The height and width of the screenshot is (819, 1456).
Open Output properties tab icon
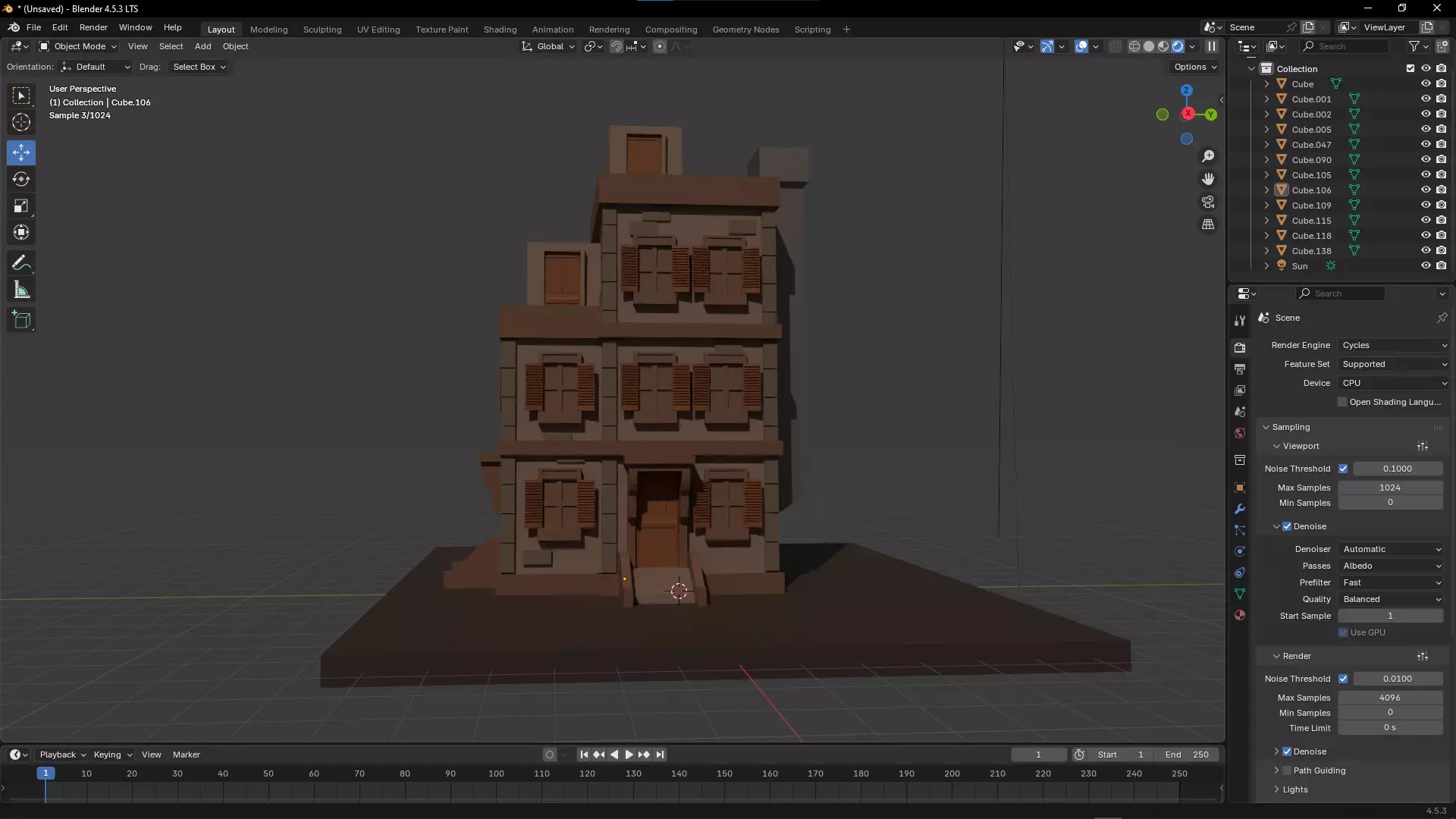tap(1240, 369)
